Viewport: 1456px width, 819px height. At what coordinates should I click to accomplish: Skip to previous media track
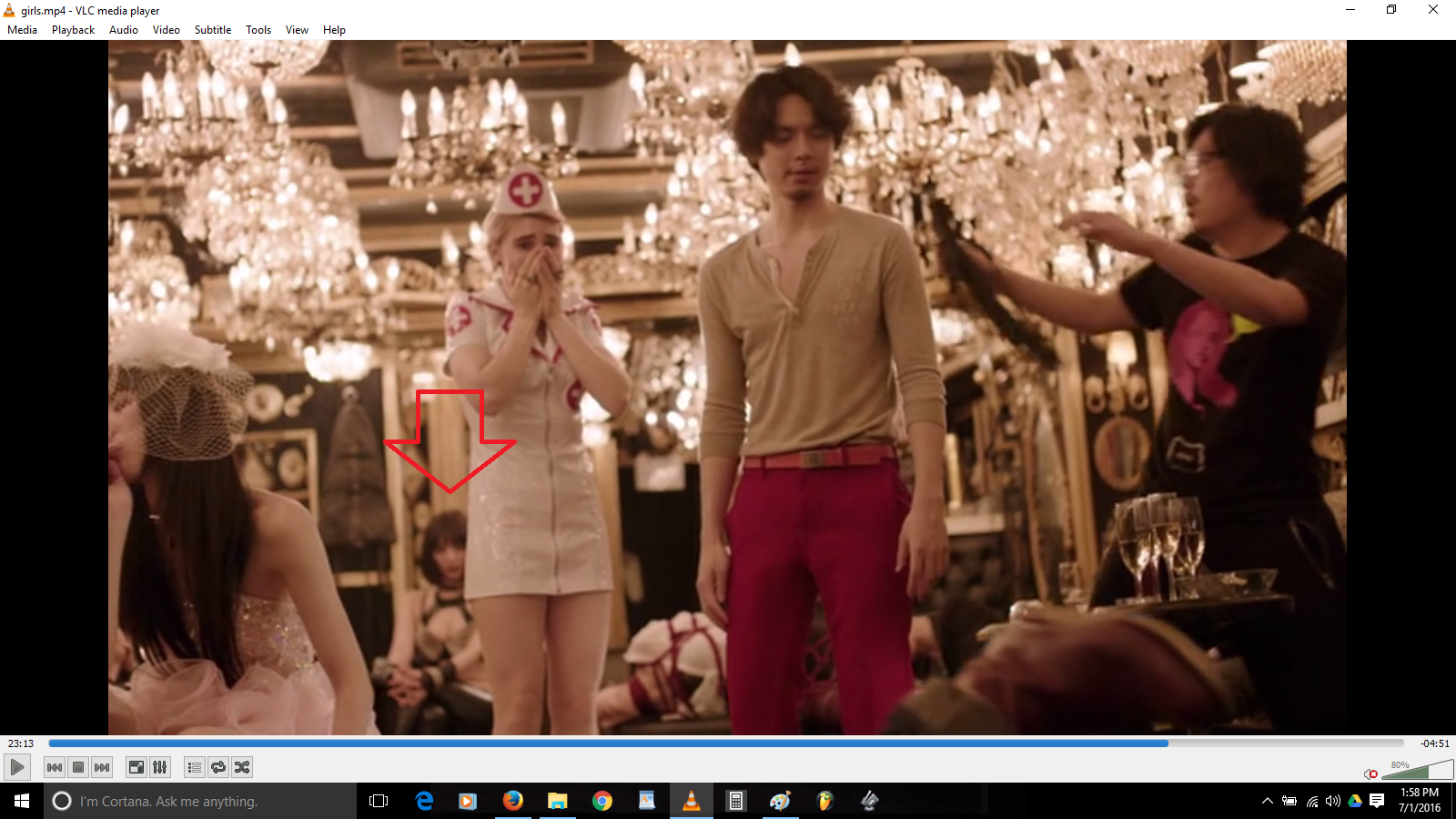(55, 767)
